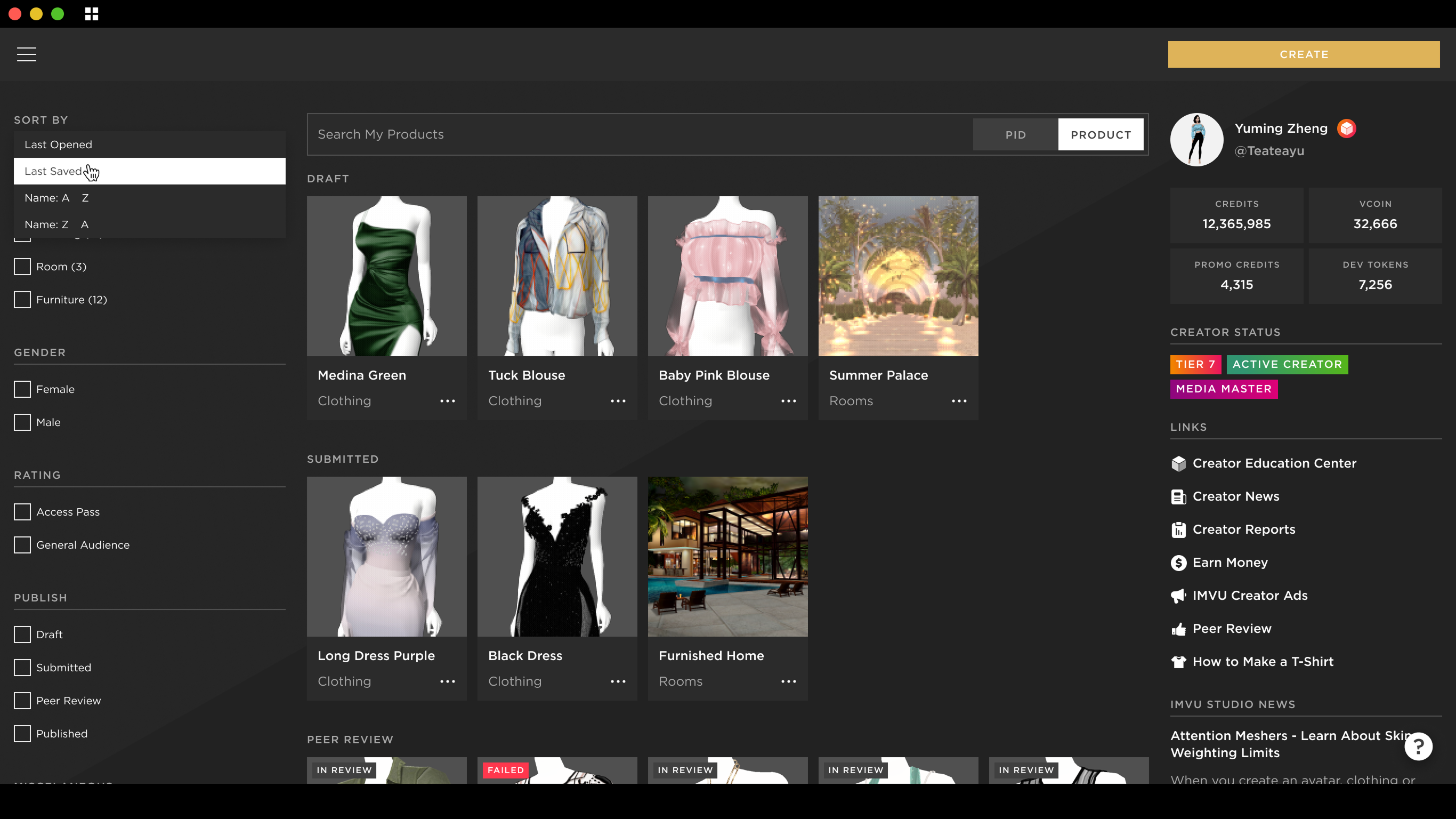Click the Peer Review thumbs-up icon
The height and width of the screenshot is (819, 1456).
tap(1178, 629)
